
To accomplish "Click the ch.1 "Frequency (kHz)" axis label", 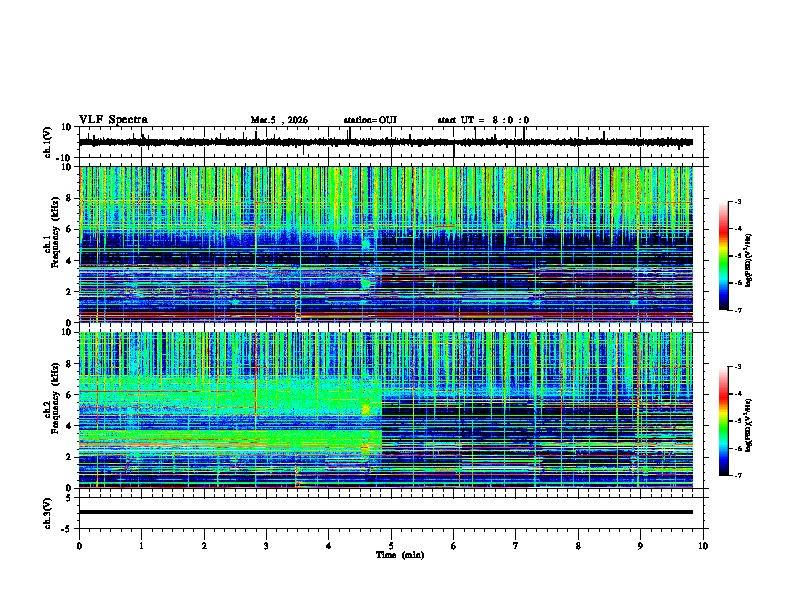I will pos(55,232).
